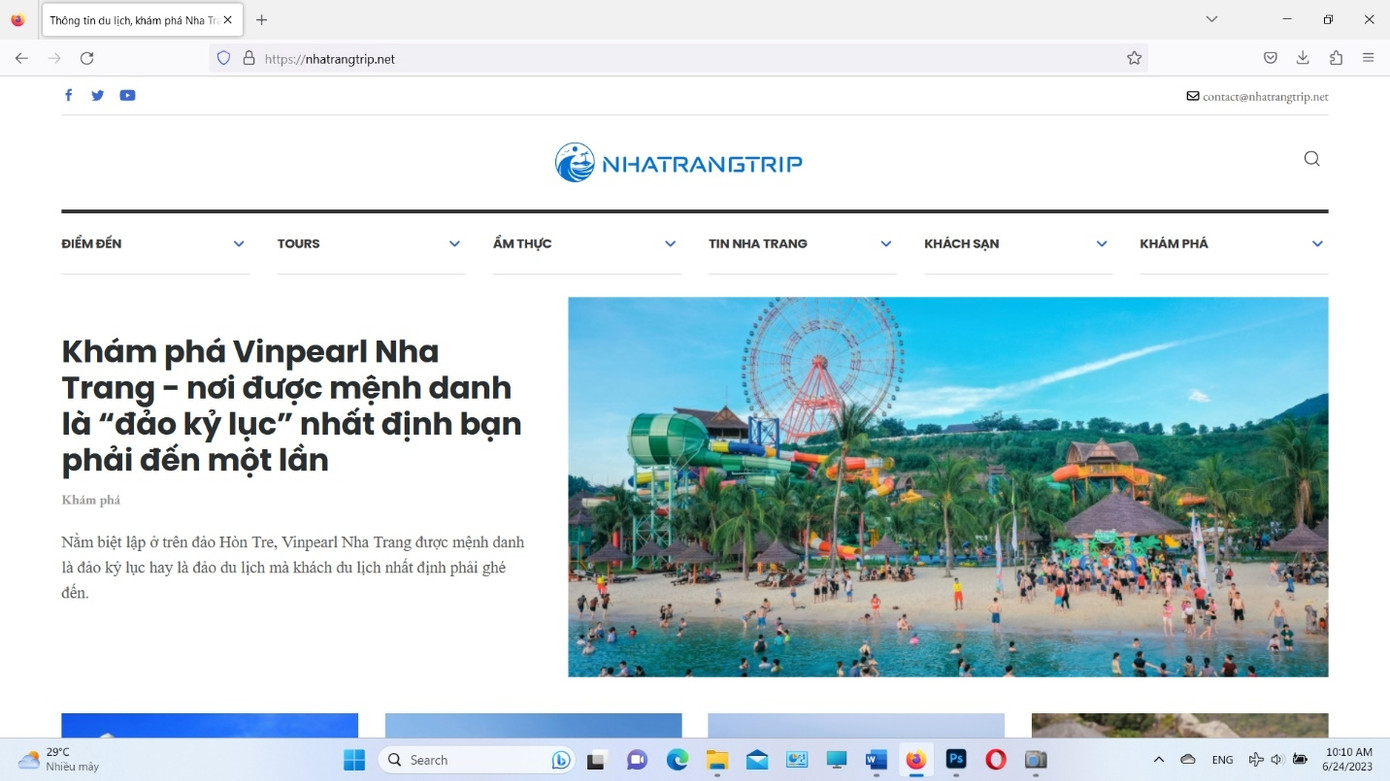
Task: Open the site search magnifier icon
Action: pos(1311,158)
